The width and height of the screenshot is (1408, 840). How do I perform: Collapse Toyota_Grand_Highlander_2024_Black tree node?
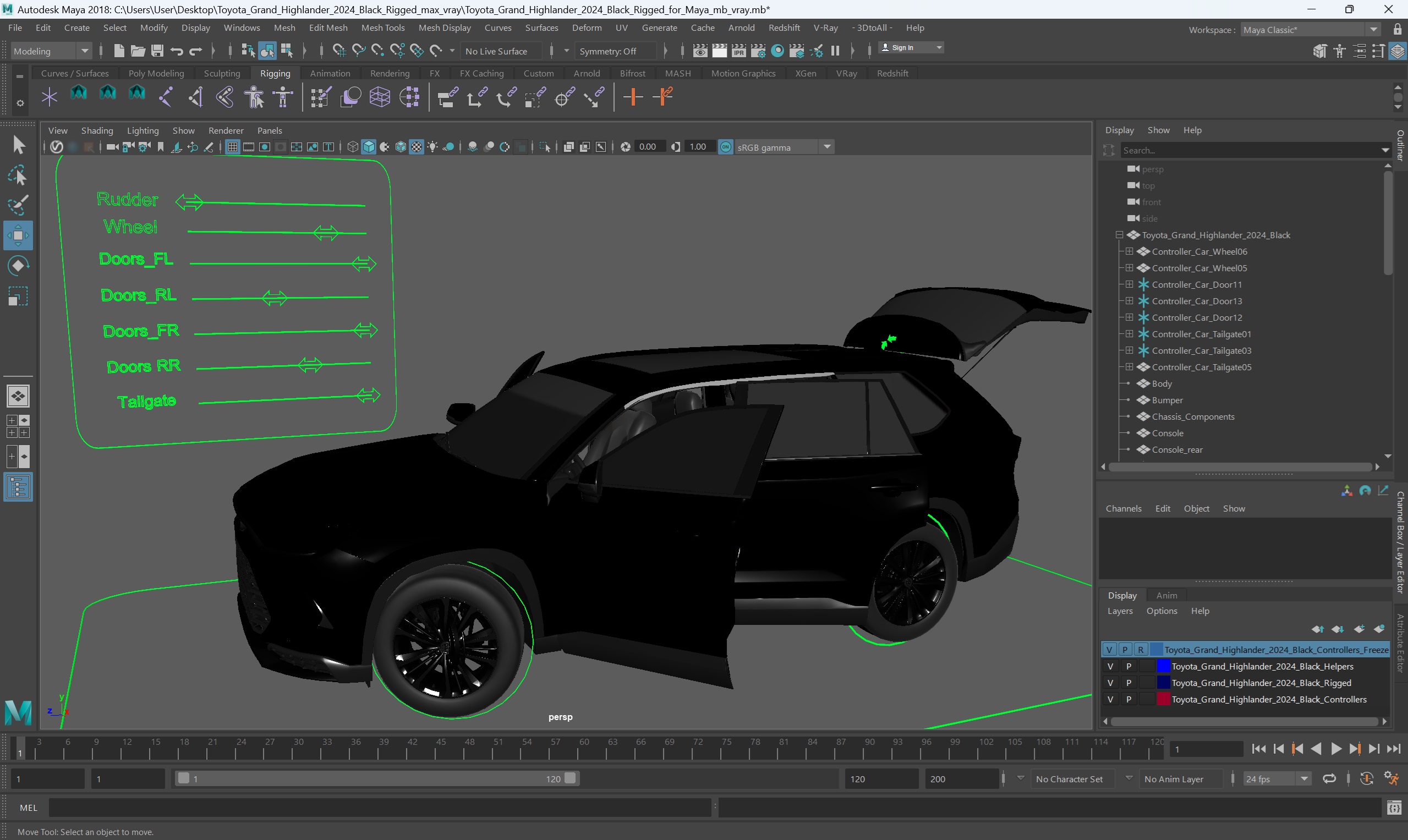click(1119, 234)
